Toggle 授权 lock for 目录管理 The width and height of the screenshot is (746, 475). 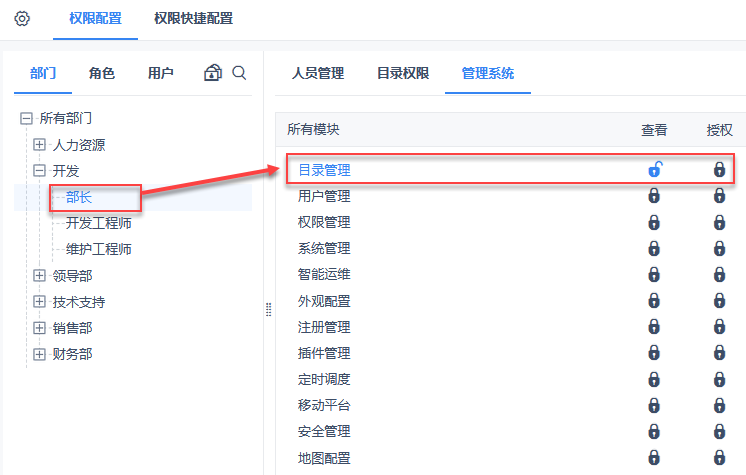(x=719, y=170)
